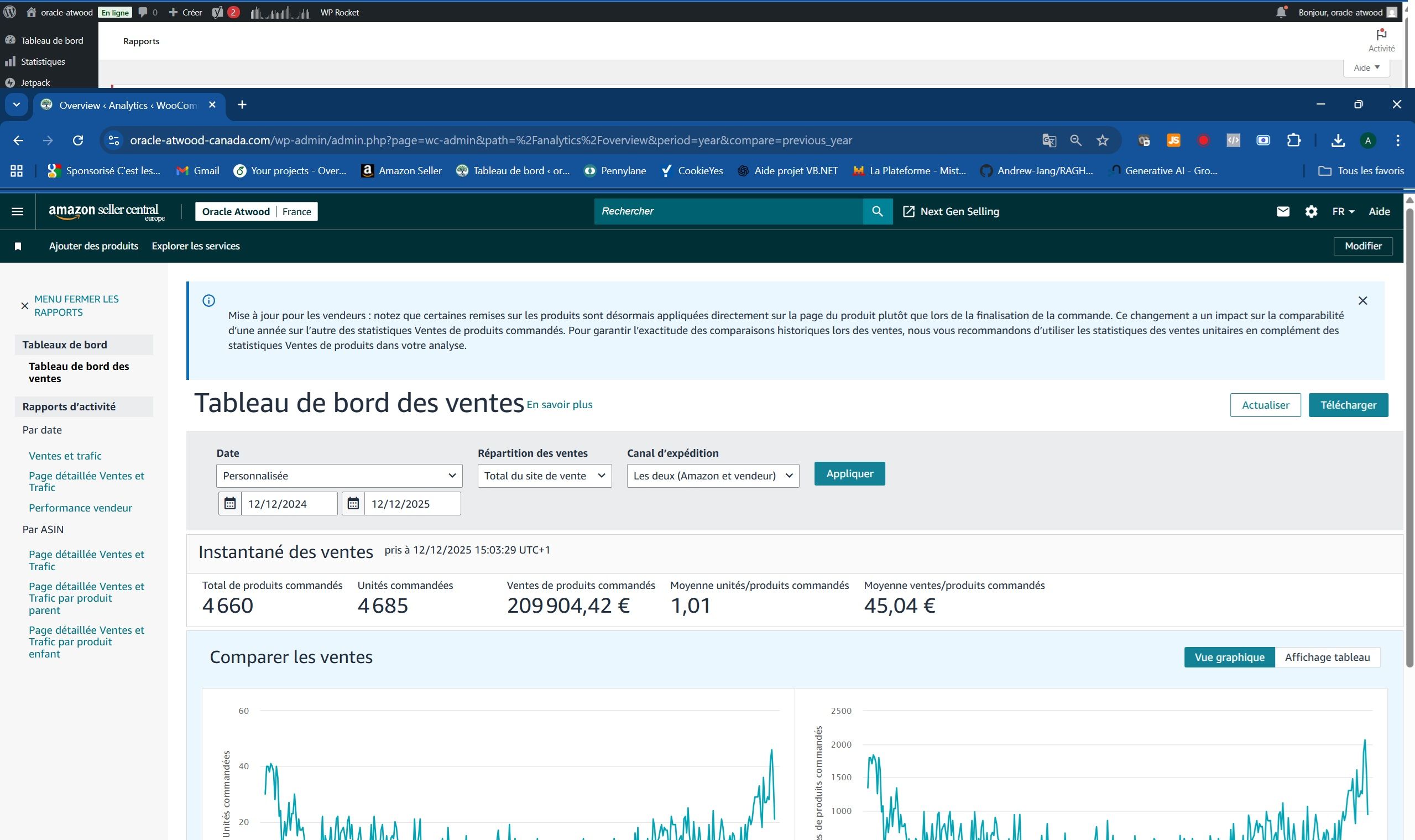
Task: Open Seller Central settings gear
Action: (1311, 212)
